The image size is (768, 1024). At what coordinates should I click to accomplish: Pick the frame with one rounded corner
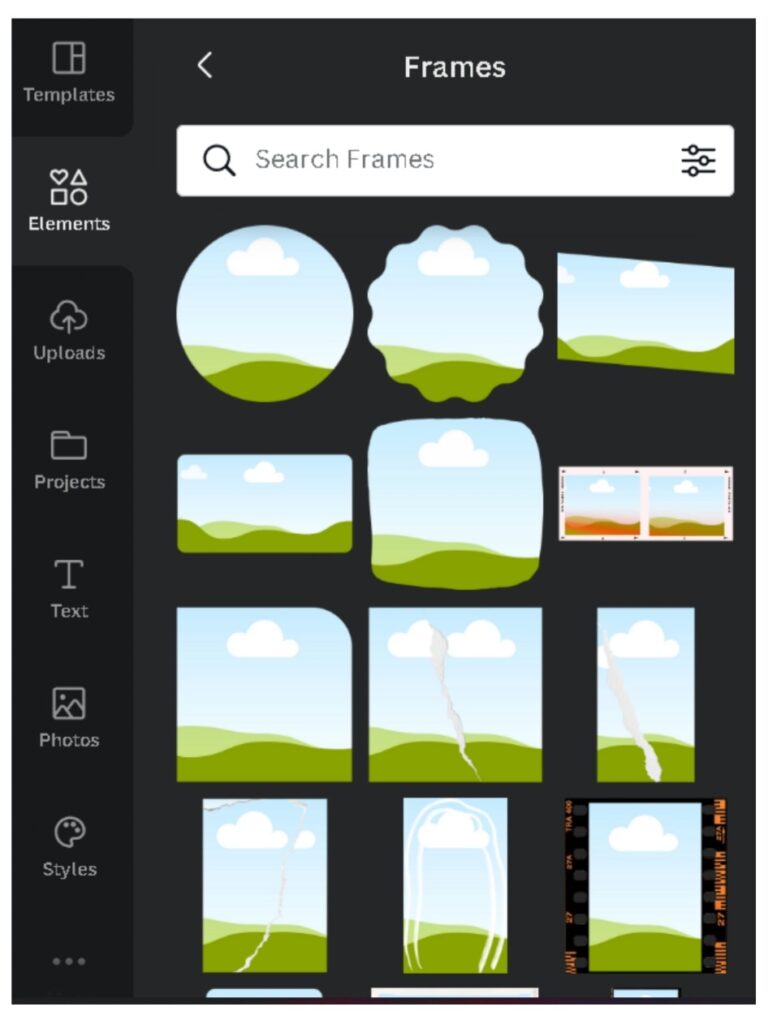click(x=264, y=695)
